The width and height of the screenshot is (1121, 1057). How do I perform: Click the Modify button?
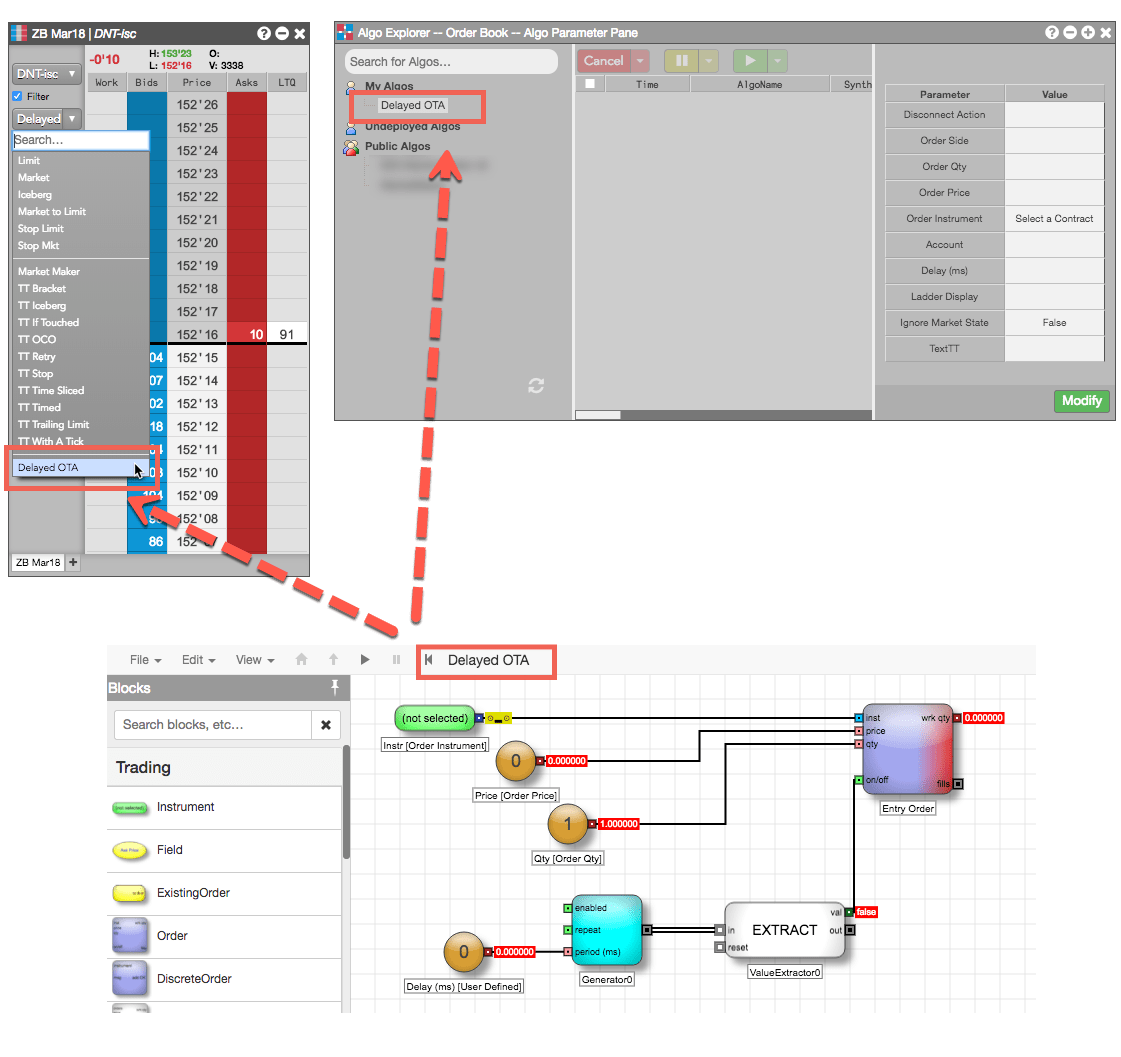1082,400
